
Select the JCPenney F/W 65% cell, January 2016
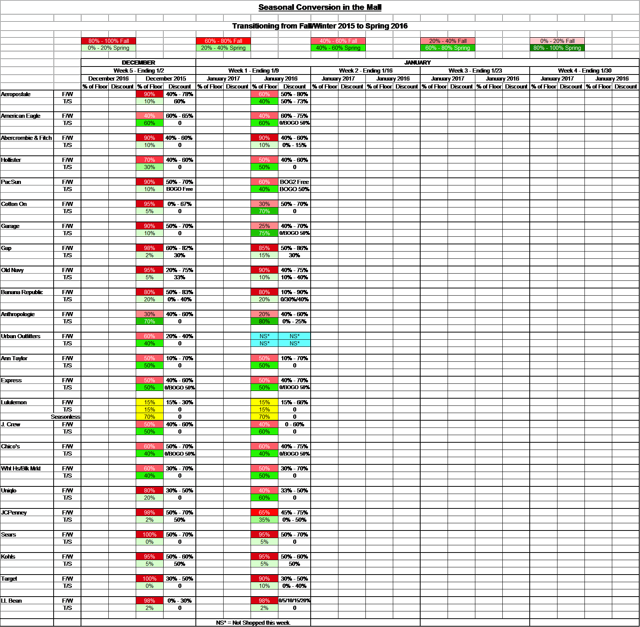tap(264, 513)
